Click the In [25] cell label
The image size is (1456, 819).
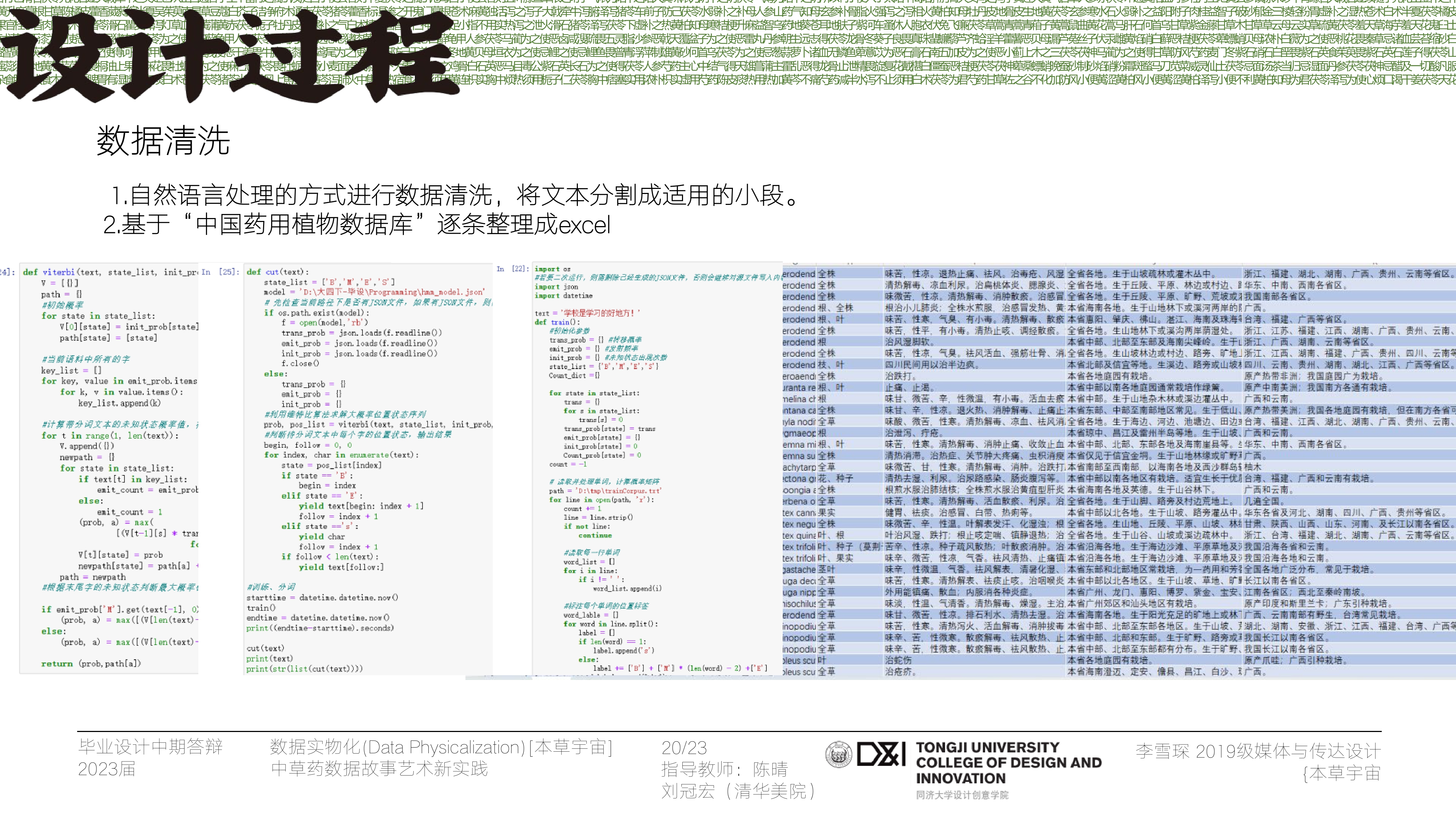(221, 272)
